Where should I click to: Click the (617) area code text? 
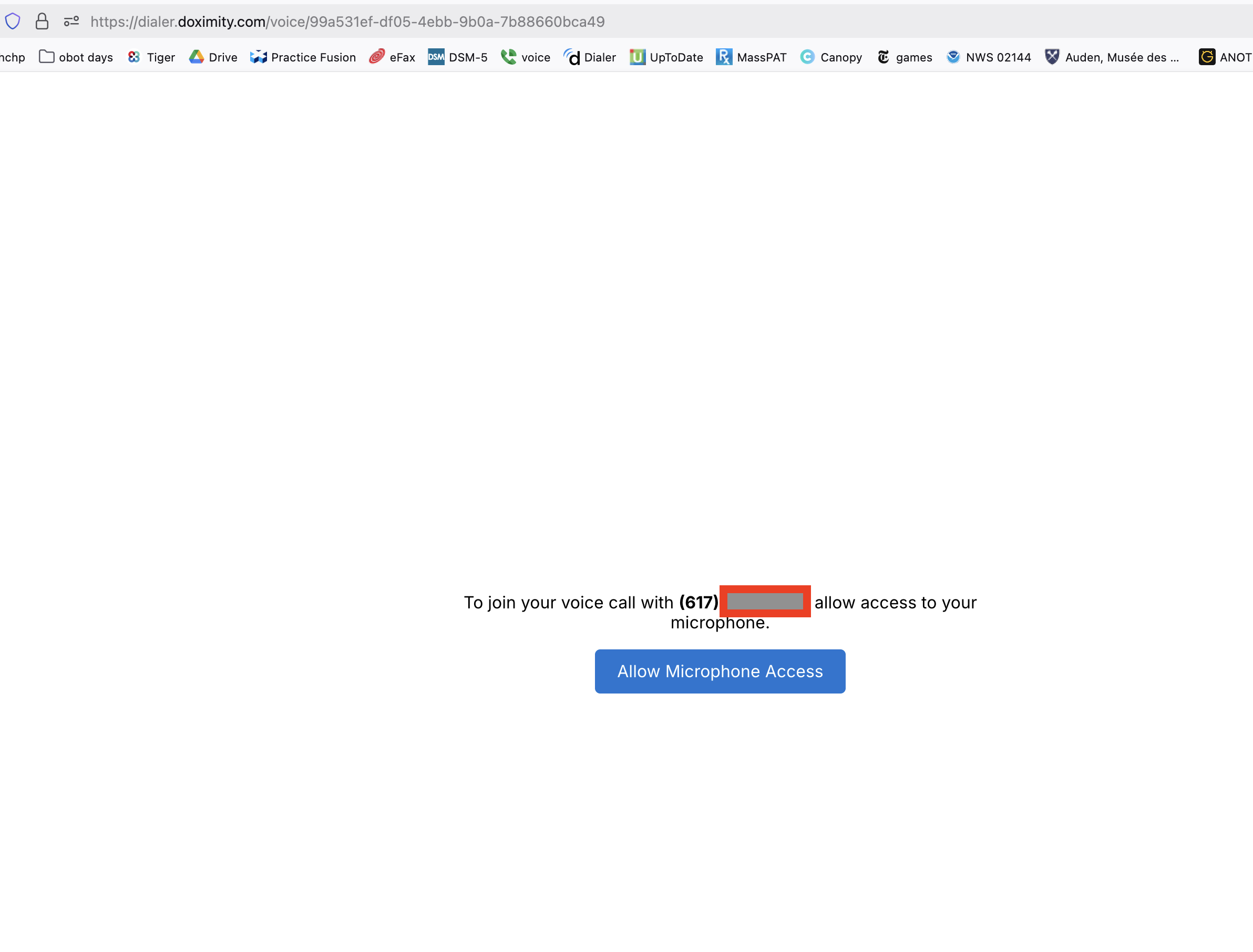699,602
